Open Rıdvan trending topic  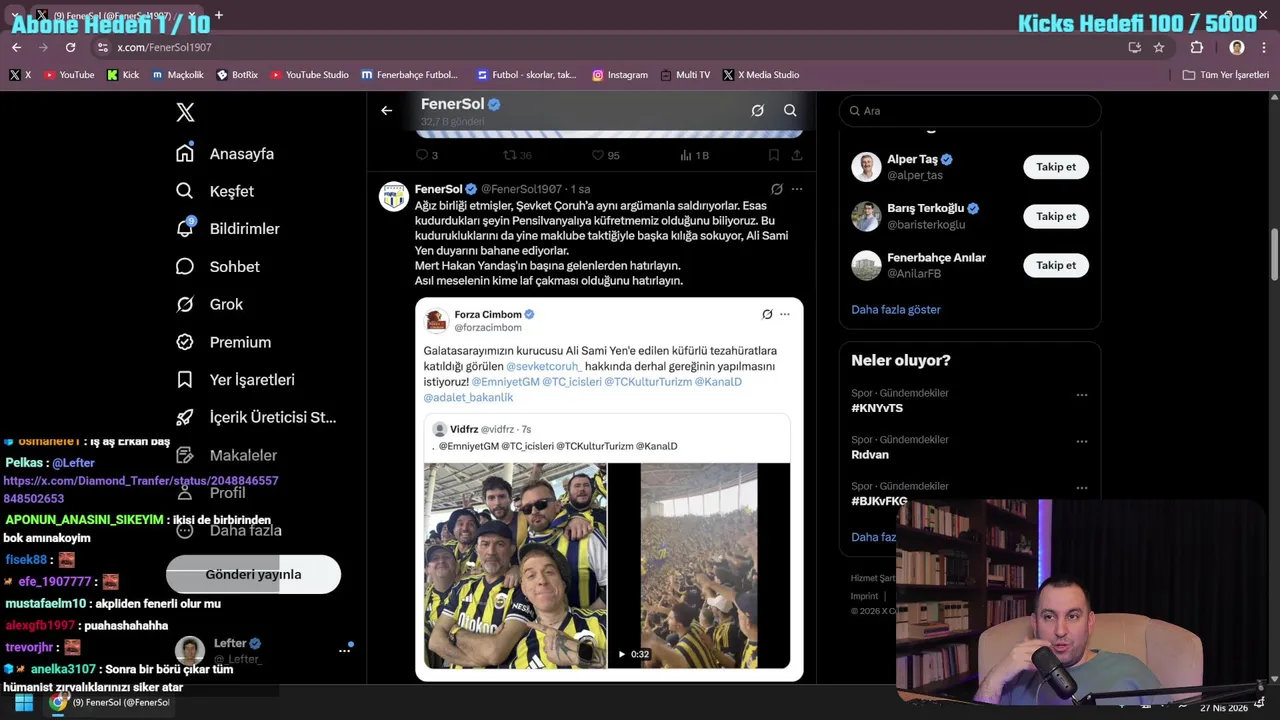(x=870, y=454)
